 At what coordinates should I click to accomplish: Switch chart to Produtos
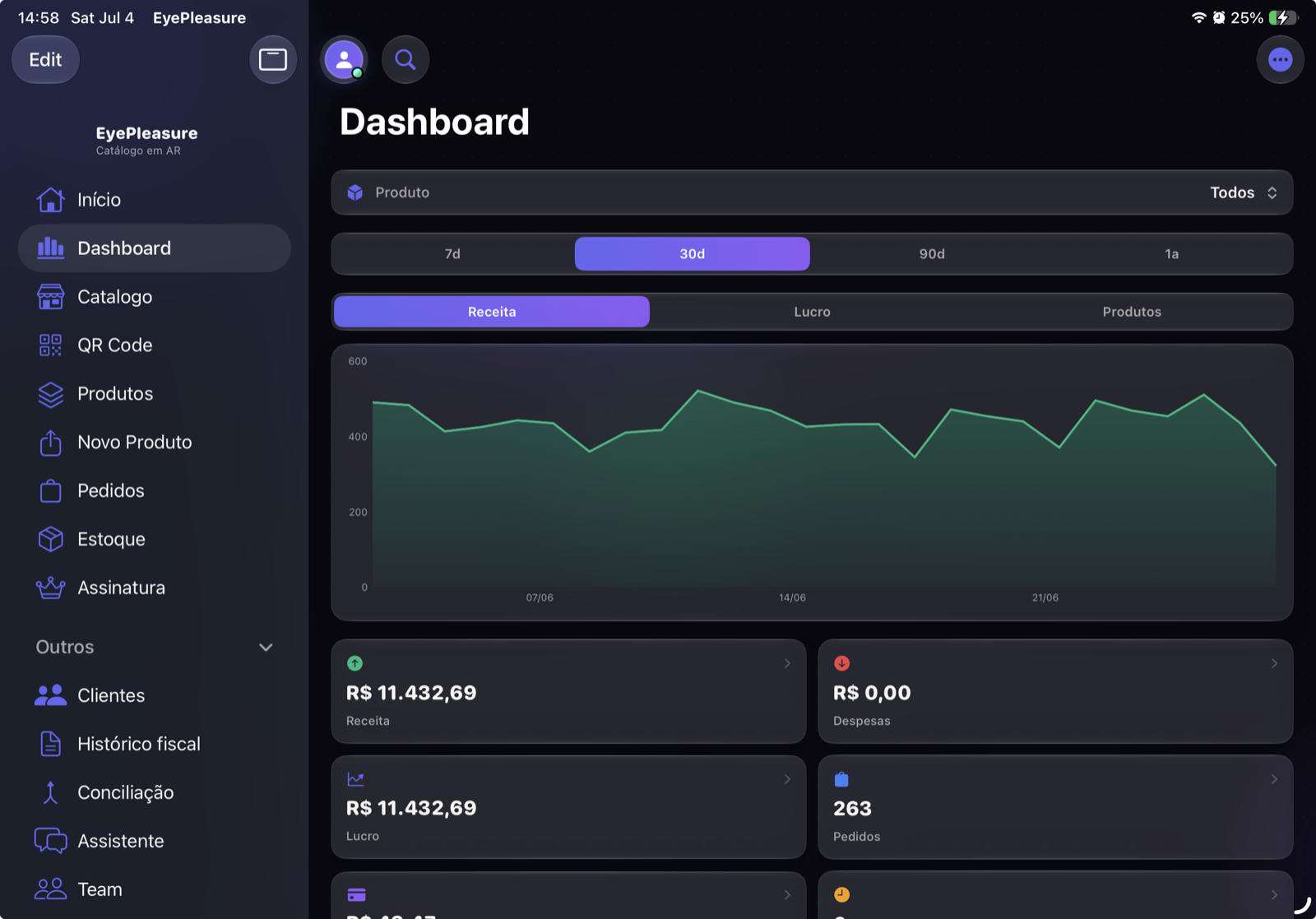pos(1132,312)
